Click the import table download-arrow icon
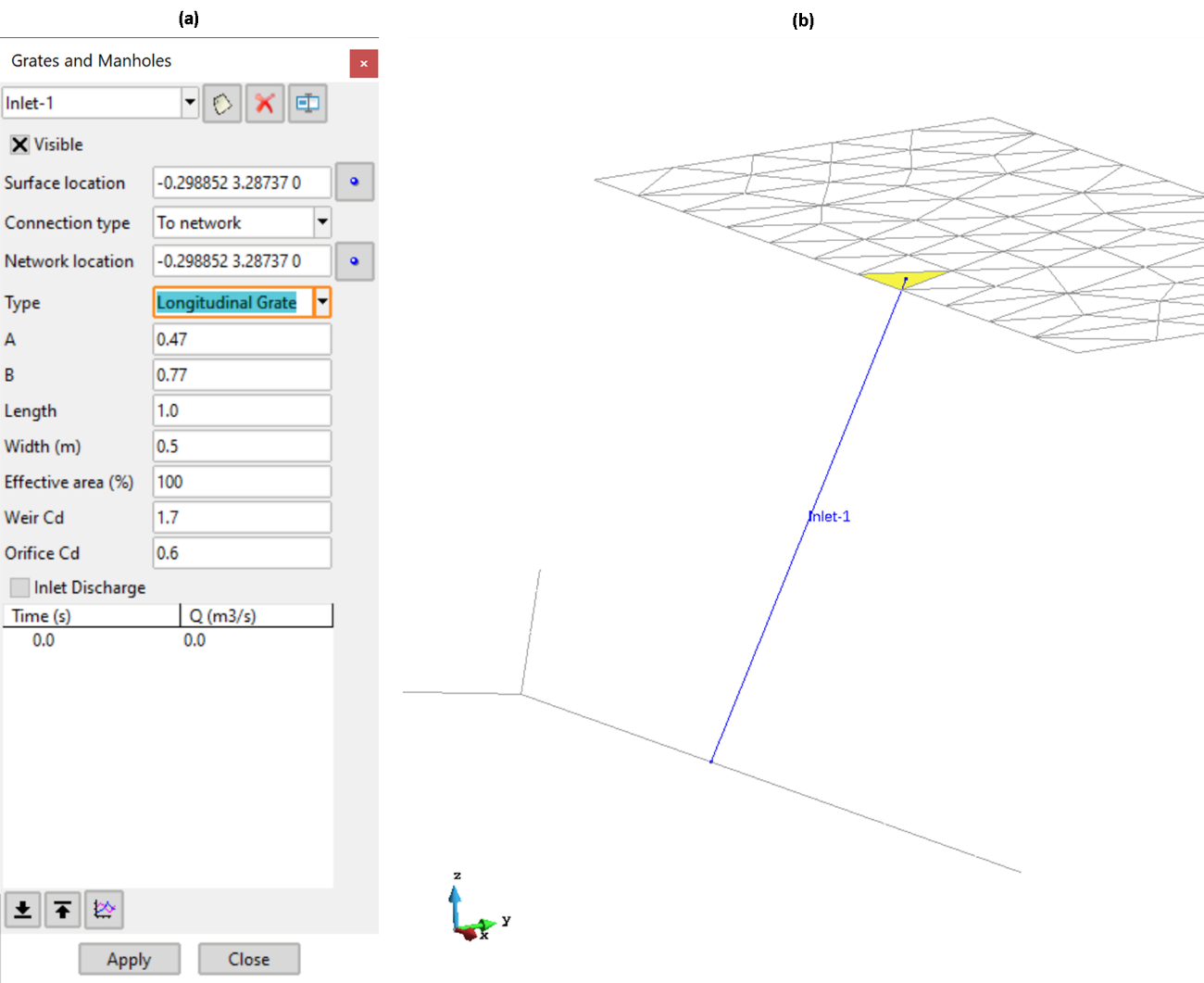 point(23,910)
